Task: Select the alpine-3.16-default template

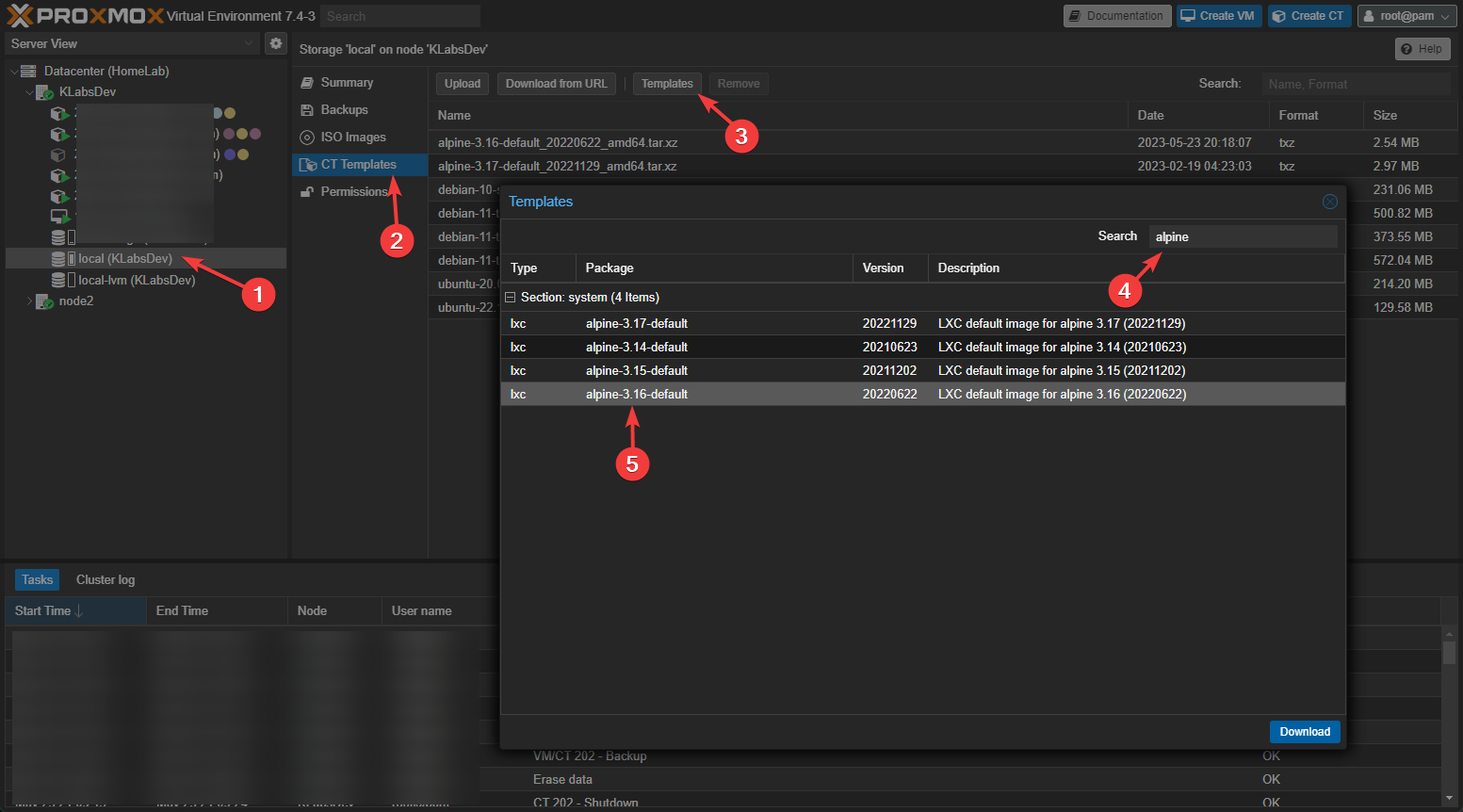Action: pyautogui.click(x=922, y=394)
